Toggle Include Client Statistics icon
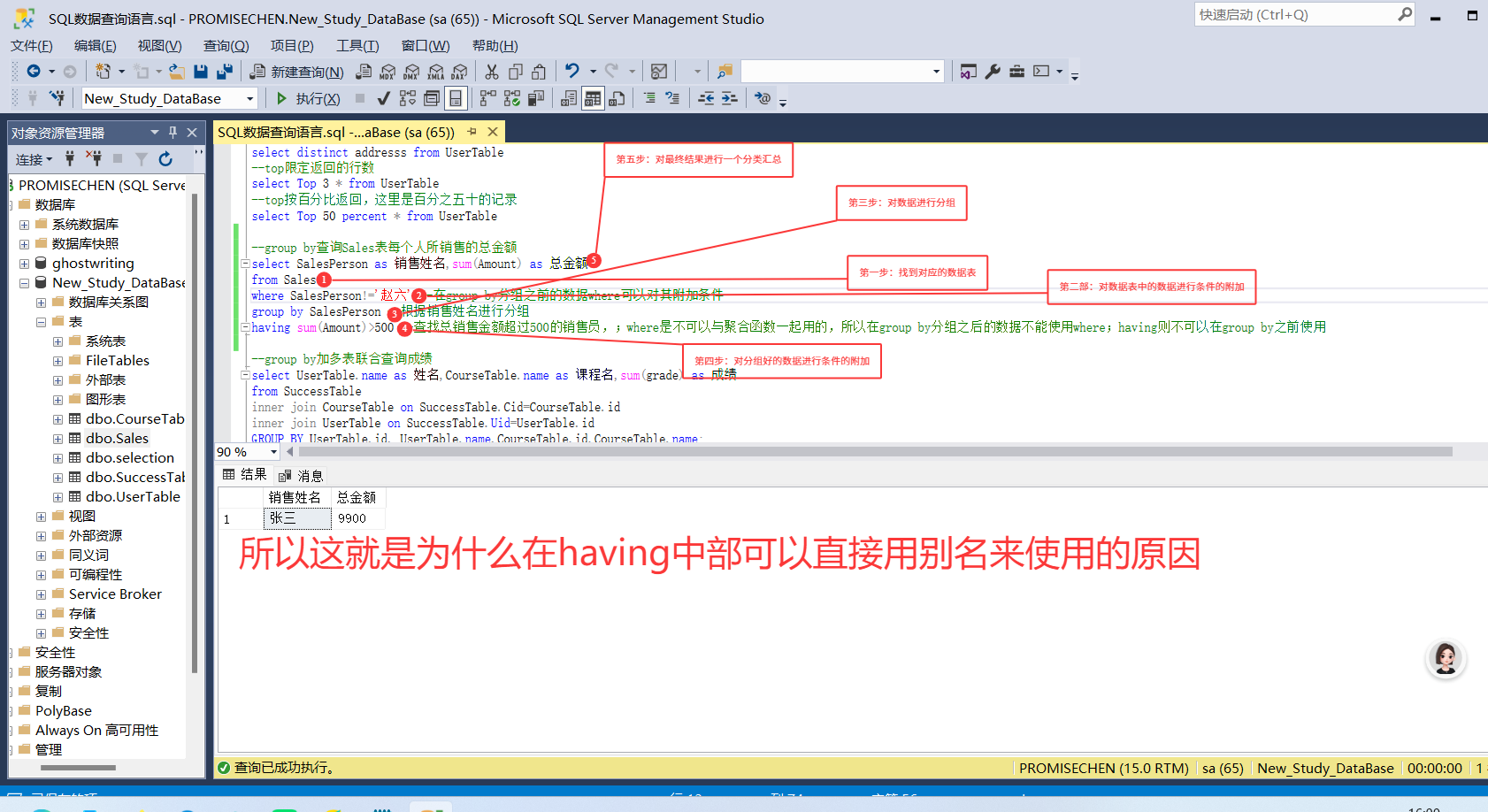The height and width of the screenshot is (812, 1488). click(535, 98)
